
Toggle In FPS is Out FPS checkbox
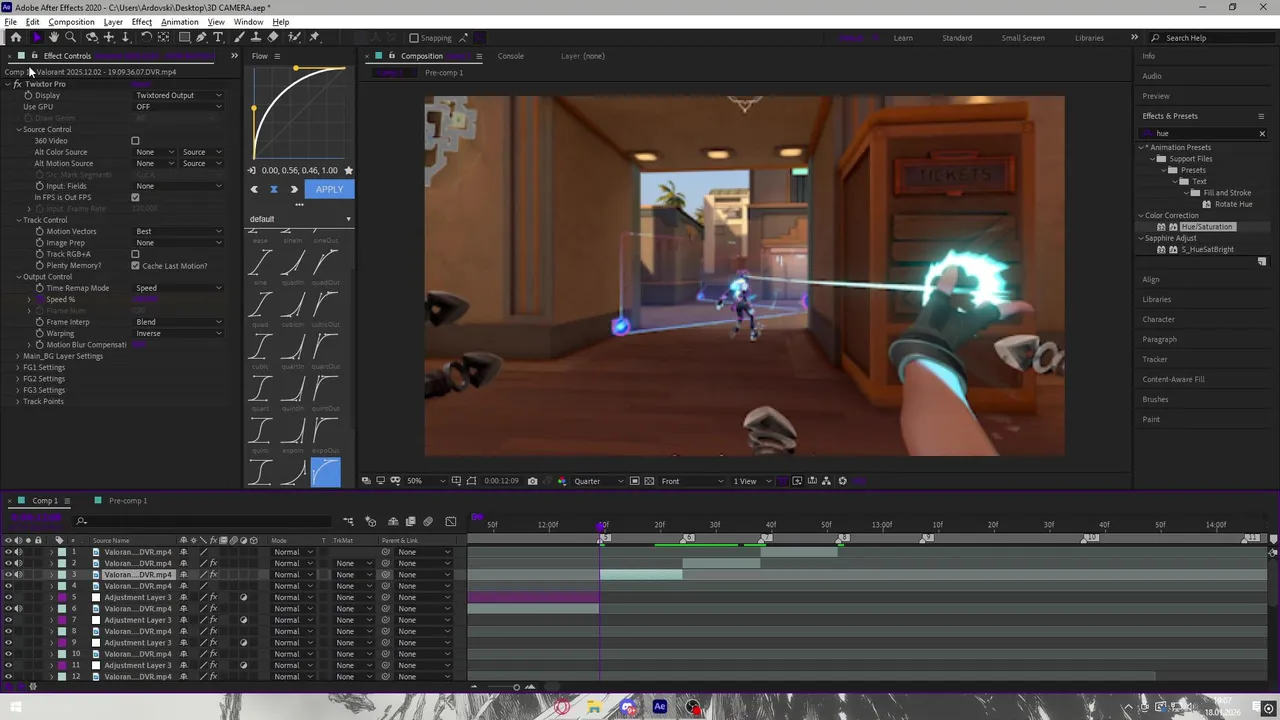point(135,197)
